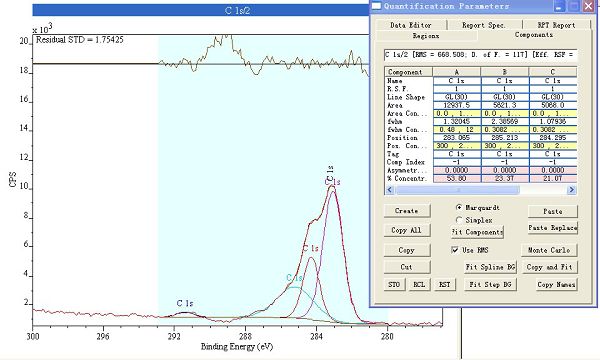600x360 pixels.
Task: Click Area value 5821.3 in column B
Action: click(x=505, y=105)
